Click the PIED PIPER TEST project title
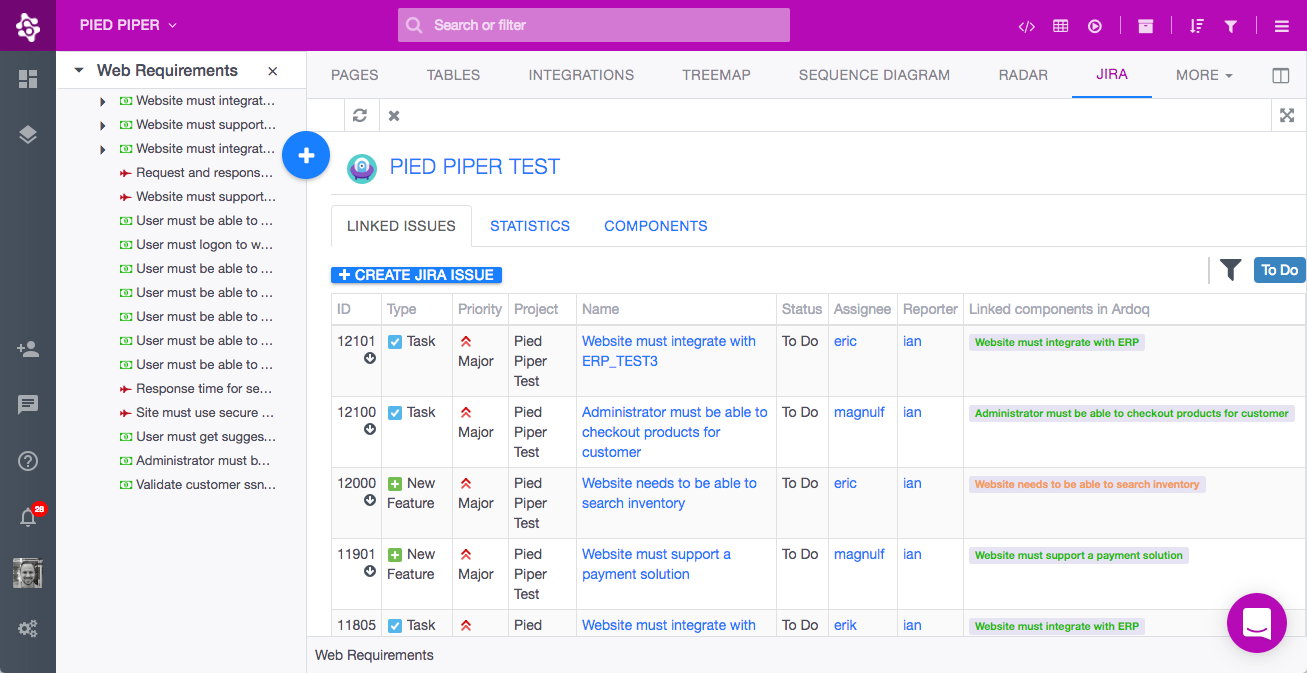Image resolution: width=1307 pixels, height=673 pixels. 475,167
